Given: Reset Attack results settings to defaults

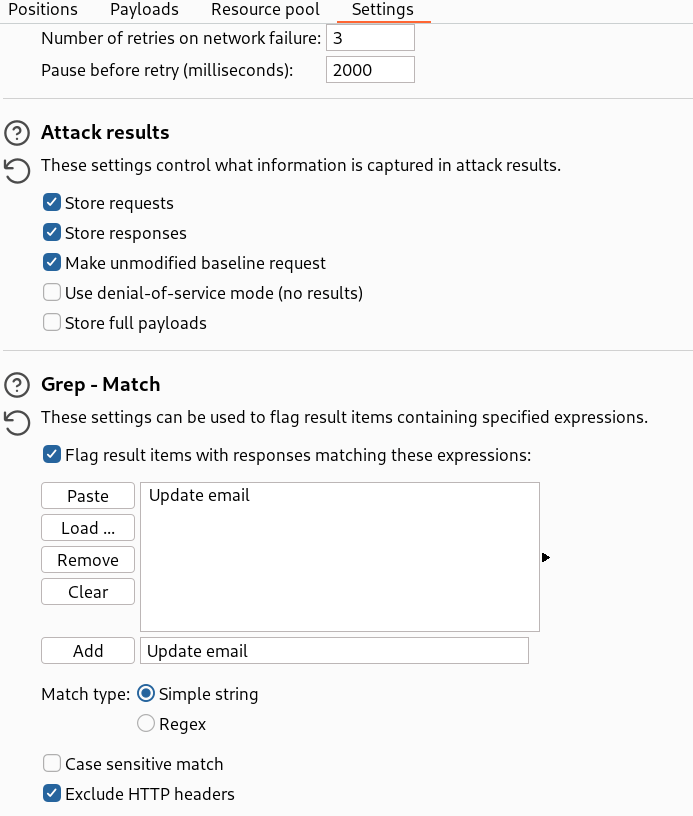Looking at the screenshot, I should (x=17, y=170).
